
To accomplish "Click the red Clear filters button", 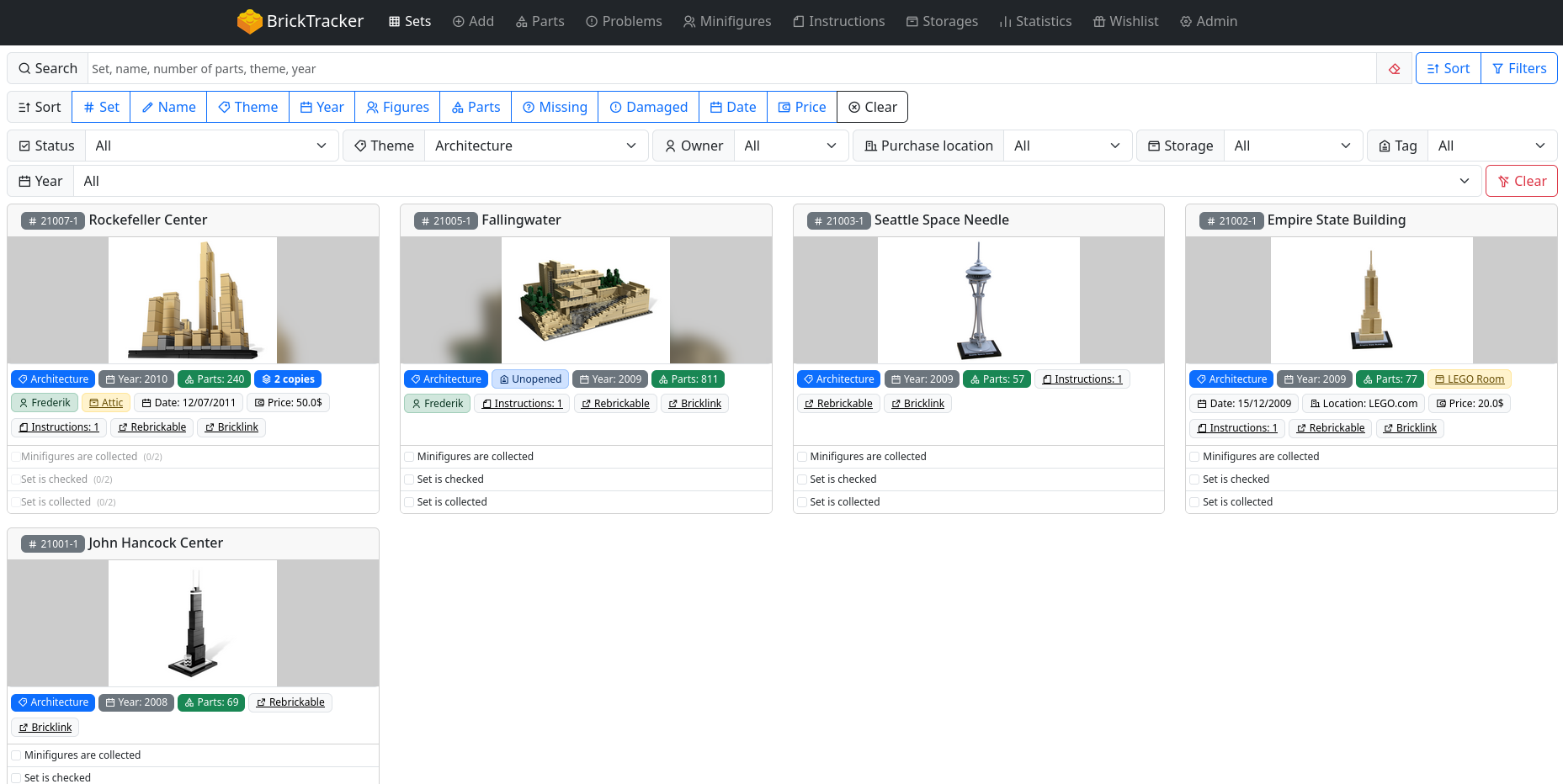I will tap(1521, 182).
